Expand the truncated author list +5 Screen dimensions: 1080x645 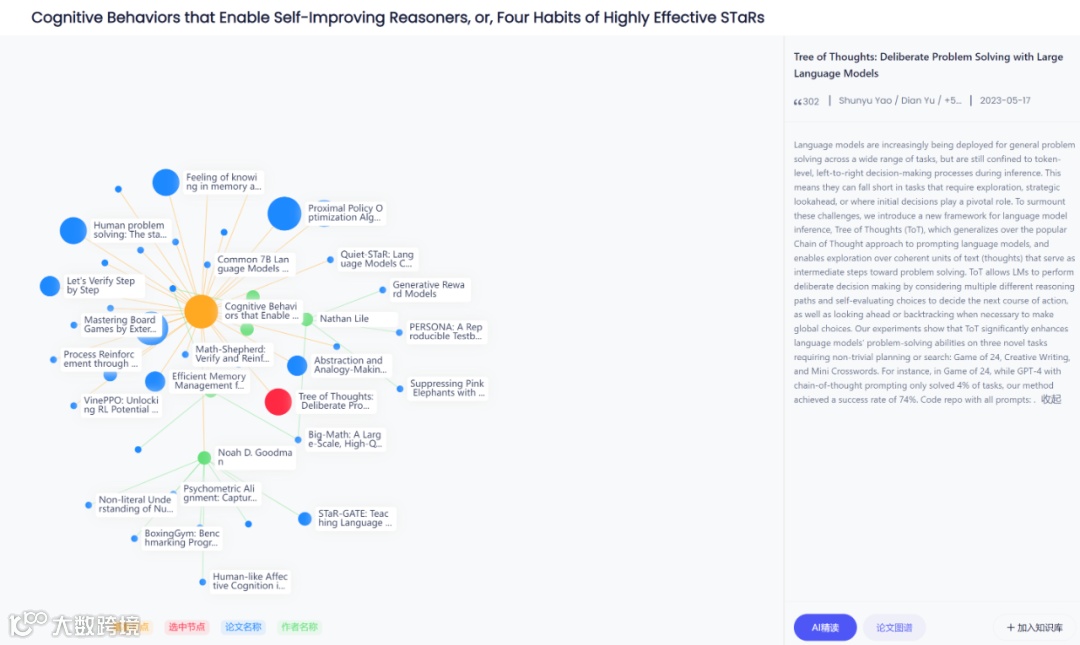click(x=952, y=101)
